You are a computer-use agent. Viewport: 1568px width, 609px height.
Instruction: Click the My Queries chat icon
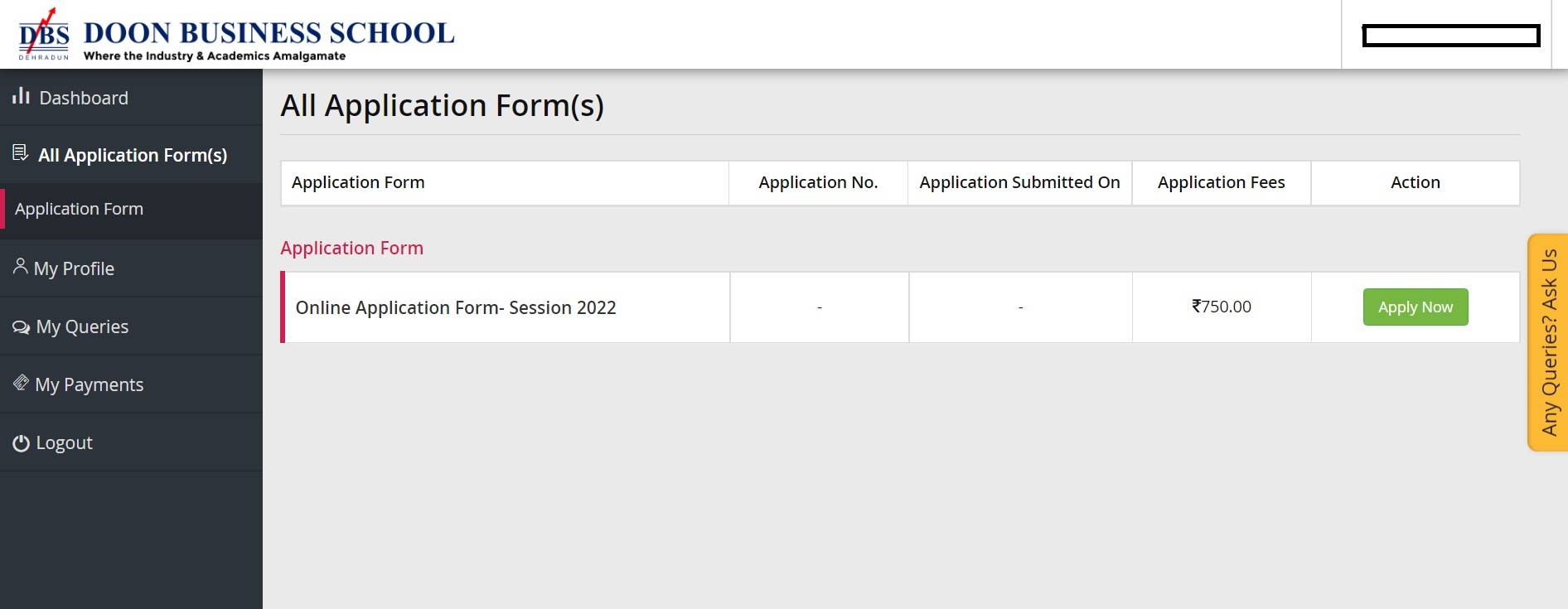click(x=20, y=326)
